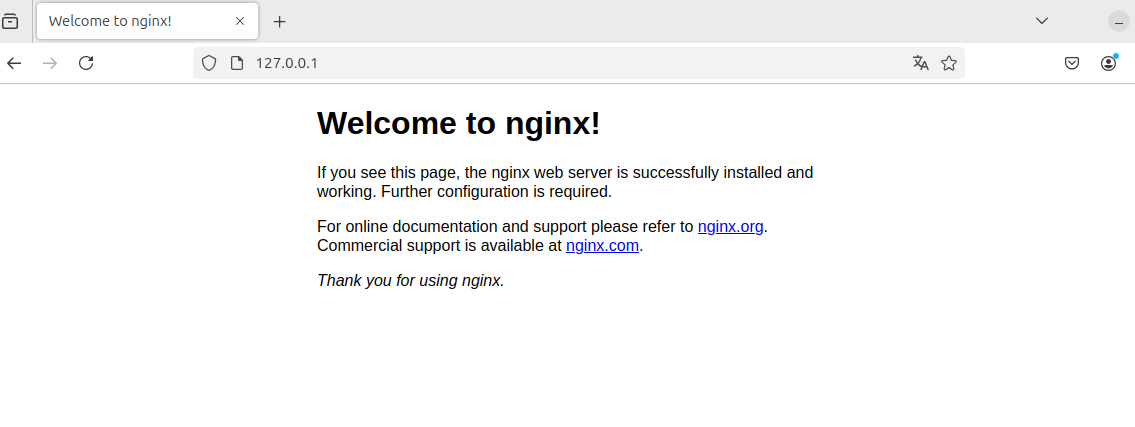Open the Firefox account menu
This screenshot has width=1135, height=427.
coord(1108,63)
